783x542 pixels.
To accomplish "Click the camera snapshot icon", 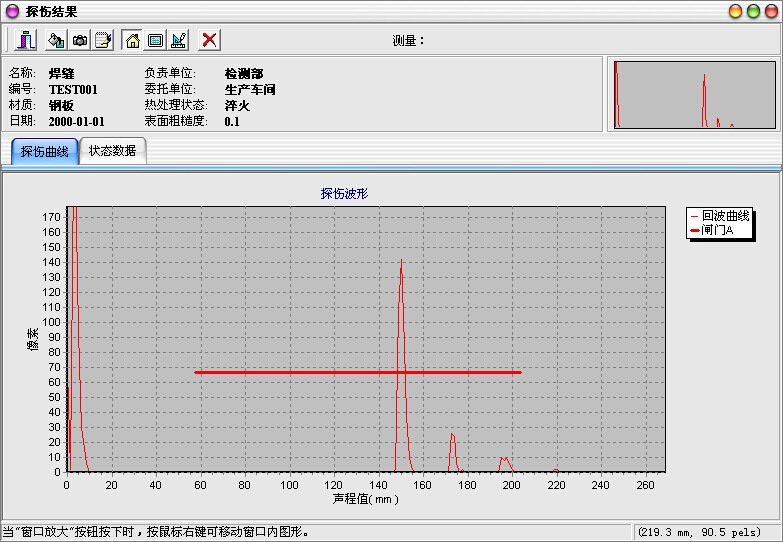I will pyautogui.click(x=80, y=40).
